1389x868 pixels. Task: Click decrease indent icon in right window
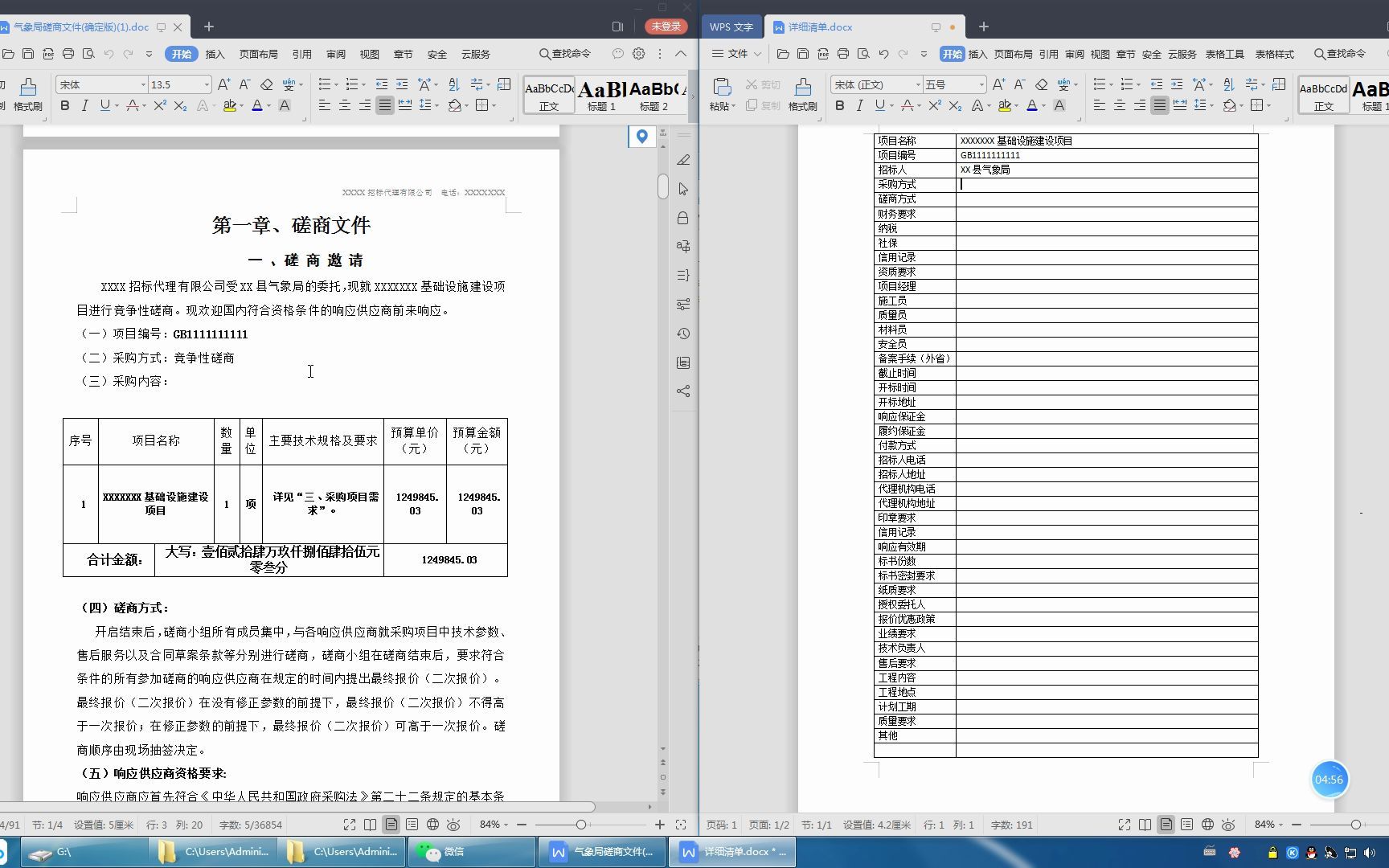(x=1156, y=84)
